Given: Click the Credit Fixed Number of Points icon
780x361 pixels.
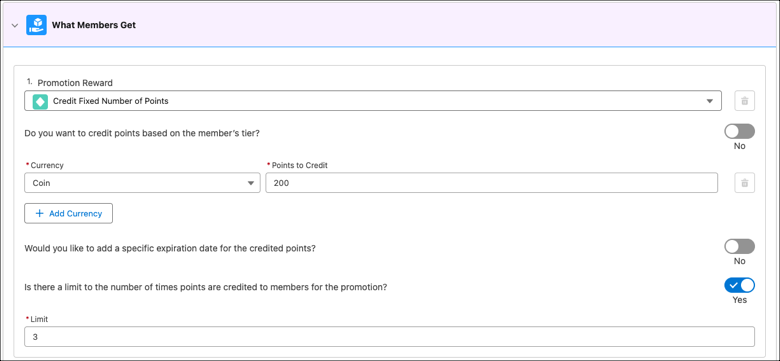Looking at the screenshot, I should pyautogui.click(x=40, y=101).
